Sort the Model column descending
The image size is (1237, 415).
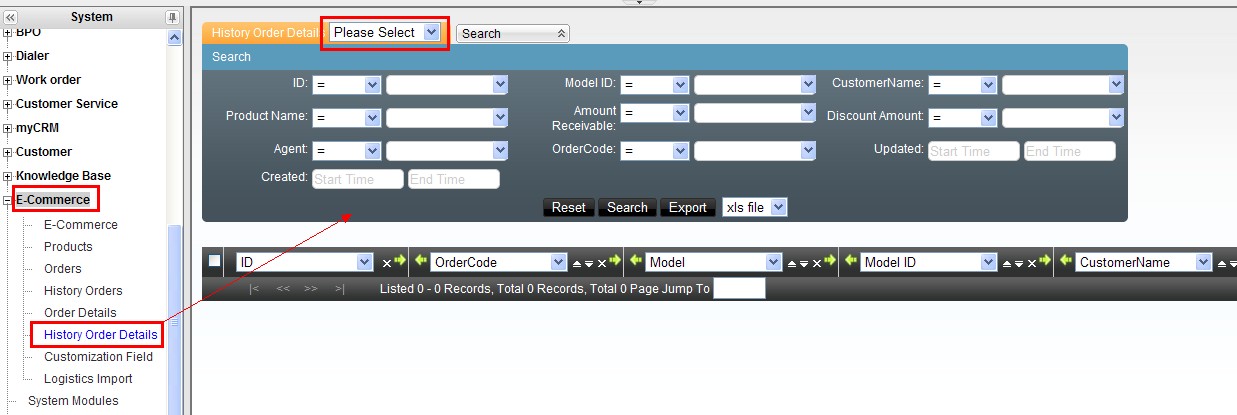tap(804, 263)
